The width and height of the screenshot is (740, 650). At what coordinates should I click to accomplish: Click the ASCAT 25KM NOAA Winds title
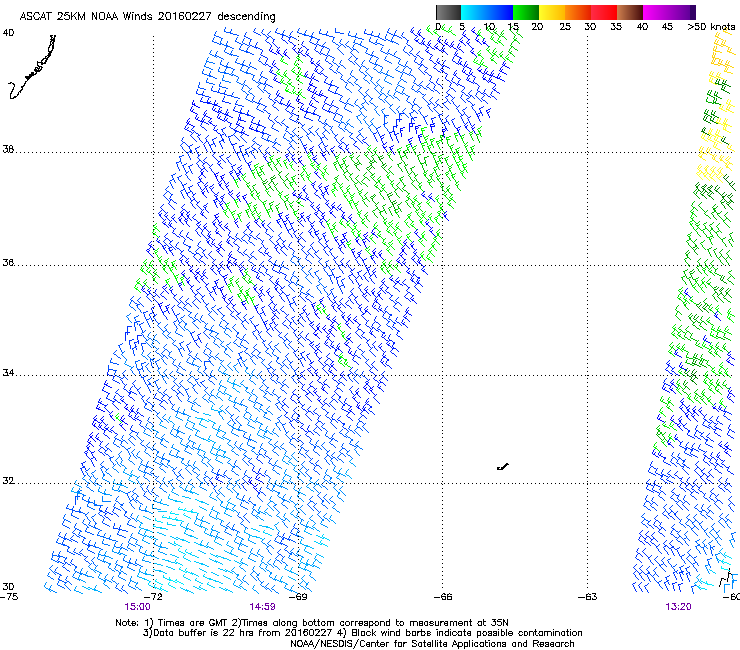(x=147, y=17)
